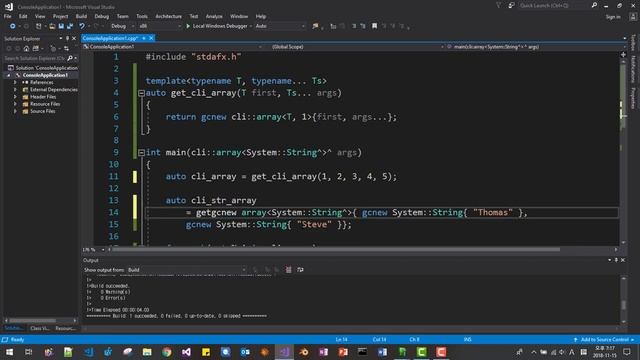Click the Solution Explorer search magnifier icon
This screenshot has width=640, height=360.
tap(70, 58)
